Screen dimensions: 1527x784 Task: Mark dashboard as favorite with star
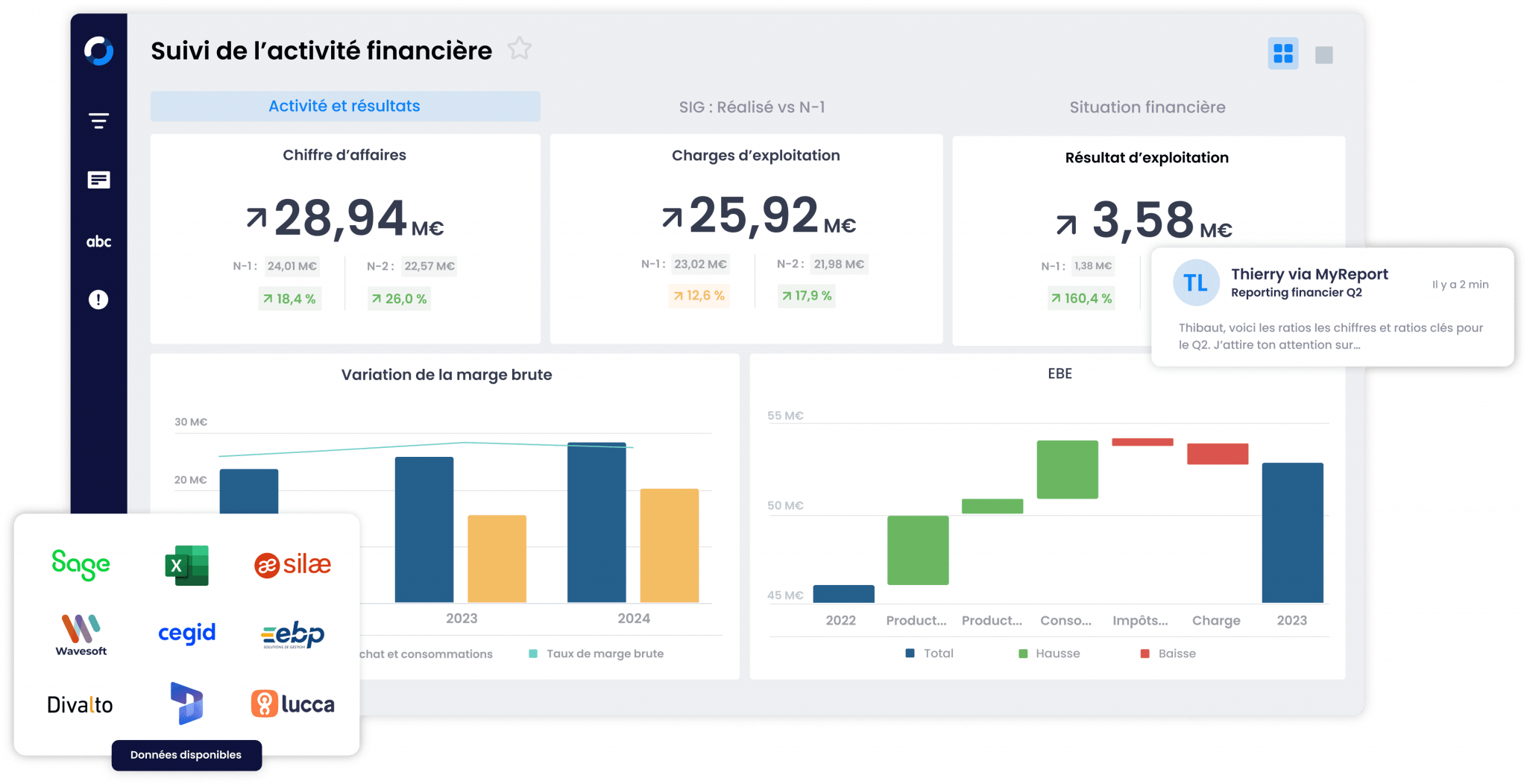(520, 48)
